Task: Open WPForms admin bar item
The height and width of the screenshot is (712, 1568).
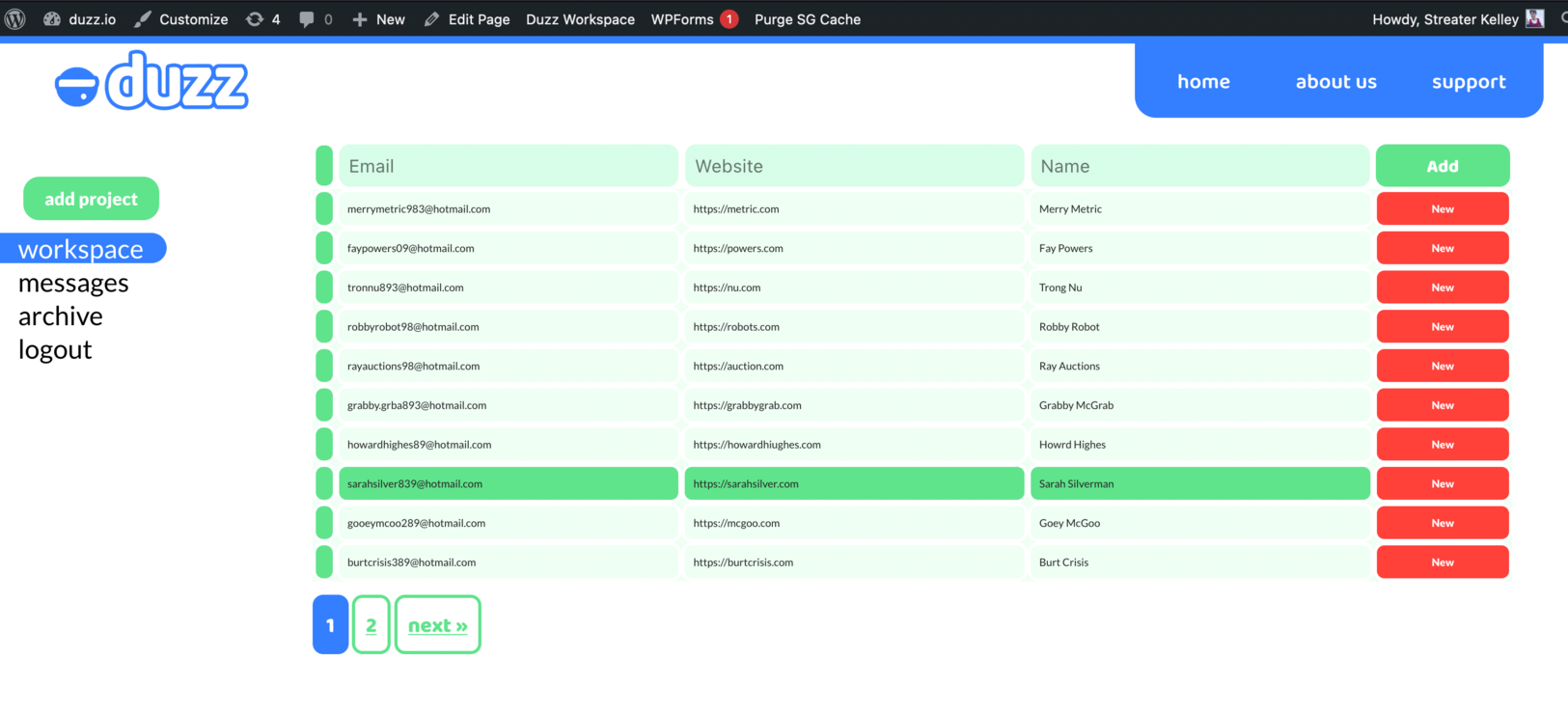Action: point(682,19)
